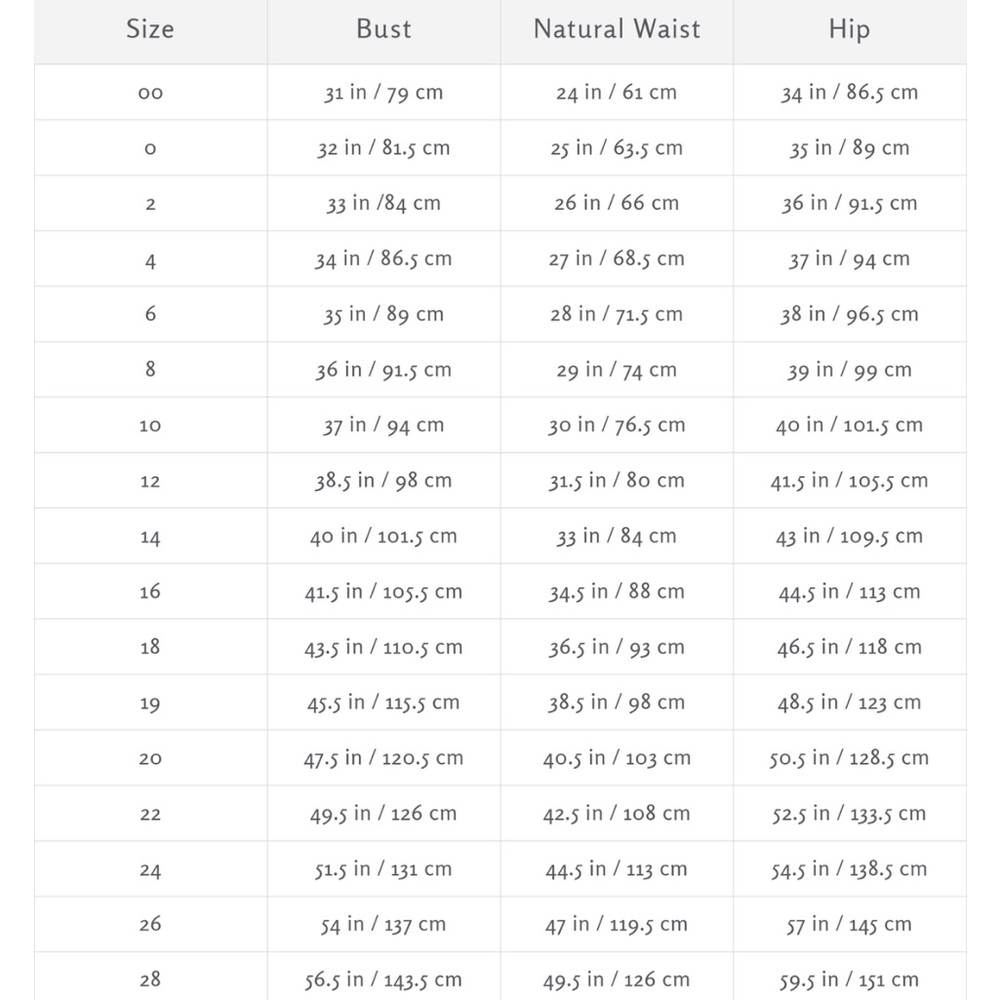The height and width of the screenshot is (1000, 1000).
Task: Click the Size column header
Action: pos(150,29)
